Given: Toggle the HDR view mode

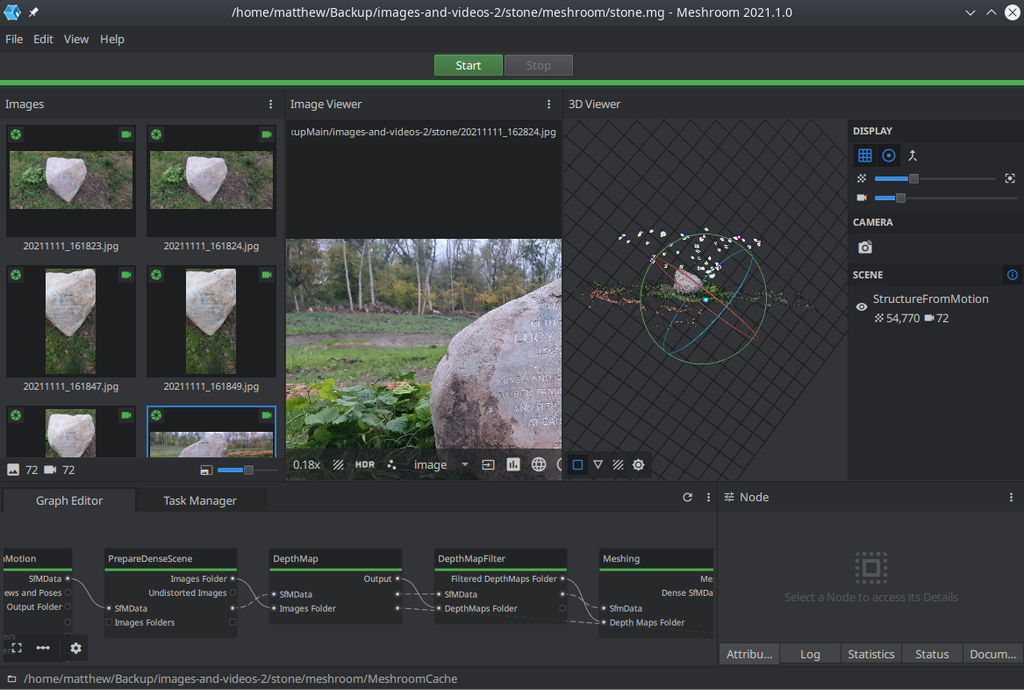Looking at the screenshot, I should (365, 465).
